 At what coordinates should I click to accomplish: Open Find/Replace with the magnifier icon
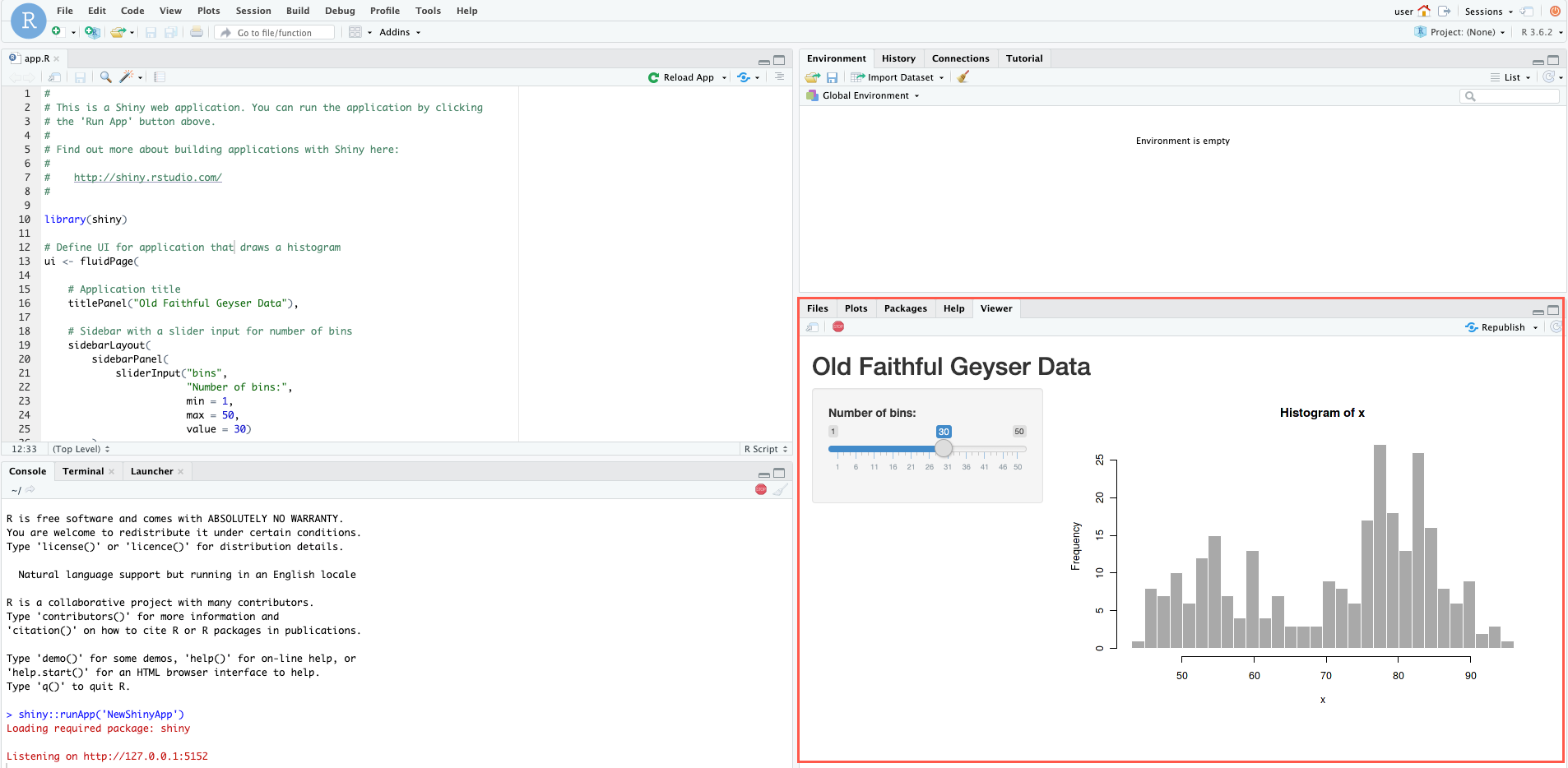point(105,76)
